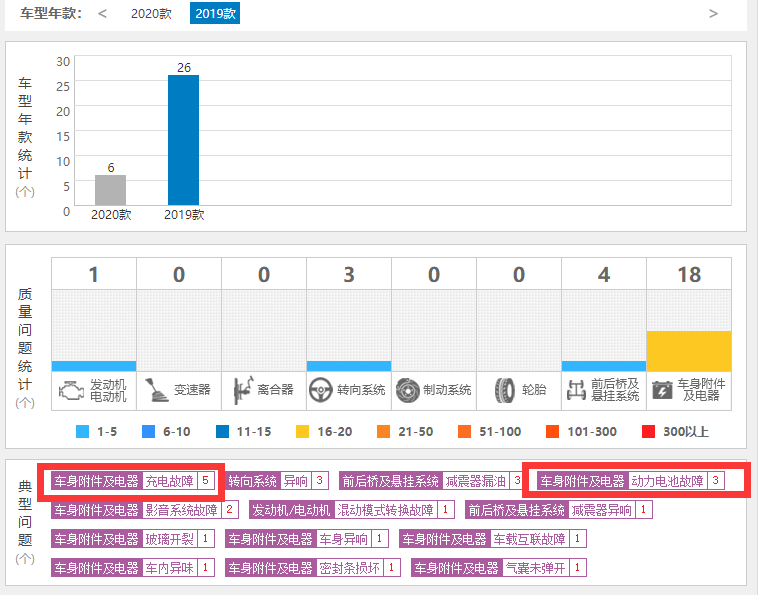The height and width of the screenshot is (595, 768).
Task: Select the body accessories battery icon
Action: (662, 390)
